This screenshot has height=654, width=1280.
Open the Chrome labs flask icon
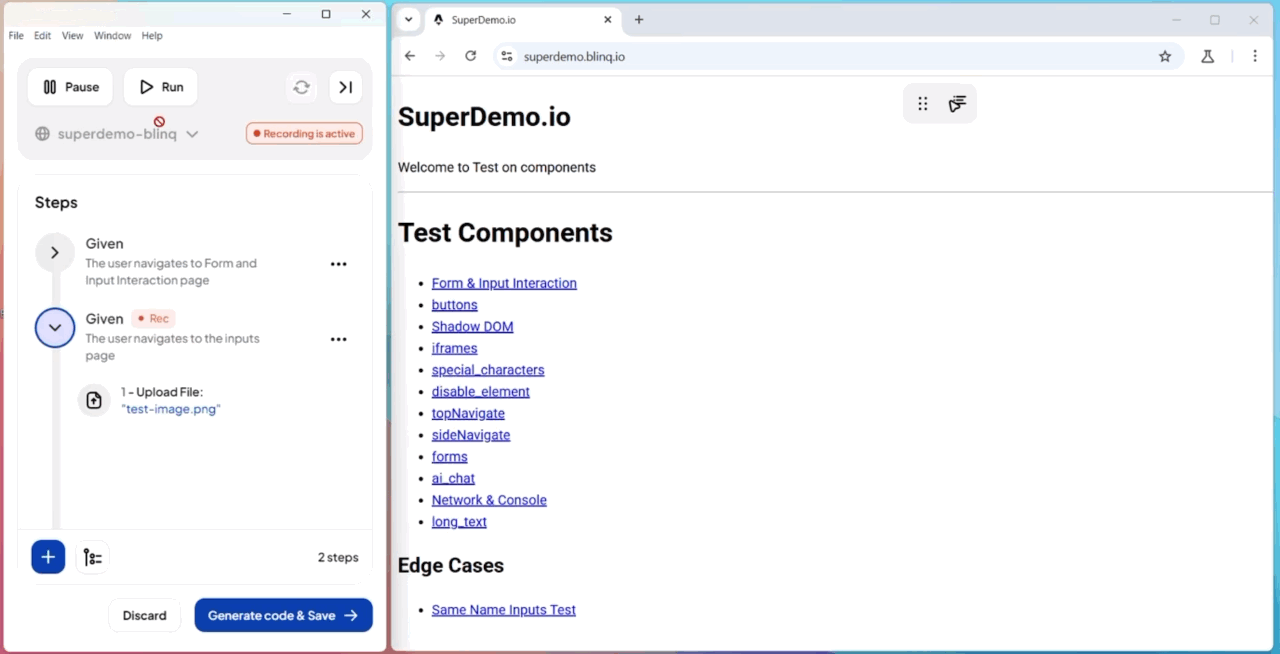(x=1207, y=57)
